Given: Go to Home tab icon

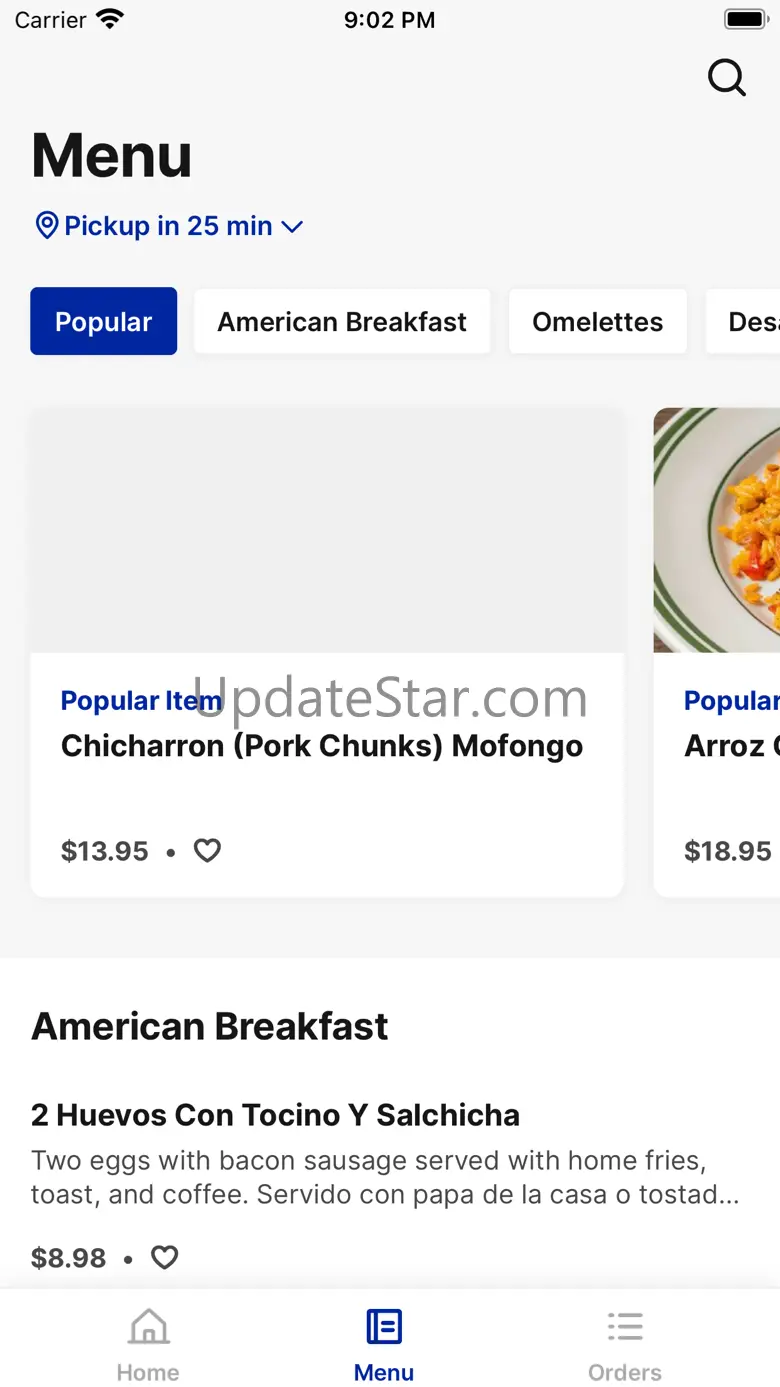Looking at the screenshot, I should click(148, 1328).
